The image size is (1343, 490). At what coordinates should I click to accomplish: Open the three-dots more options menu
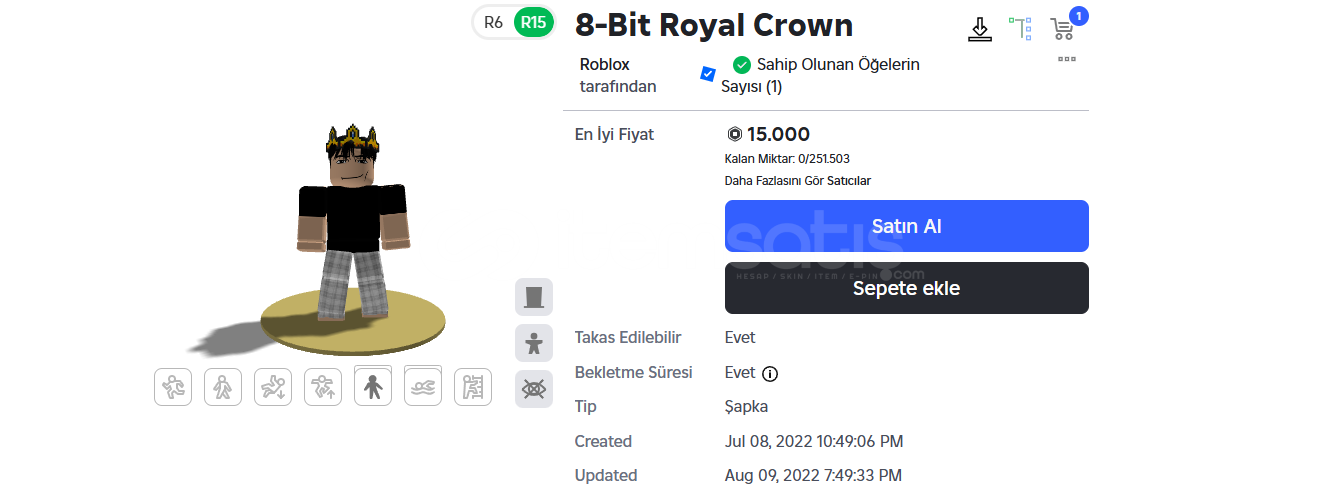[x=1067, y=59]
